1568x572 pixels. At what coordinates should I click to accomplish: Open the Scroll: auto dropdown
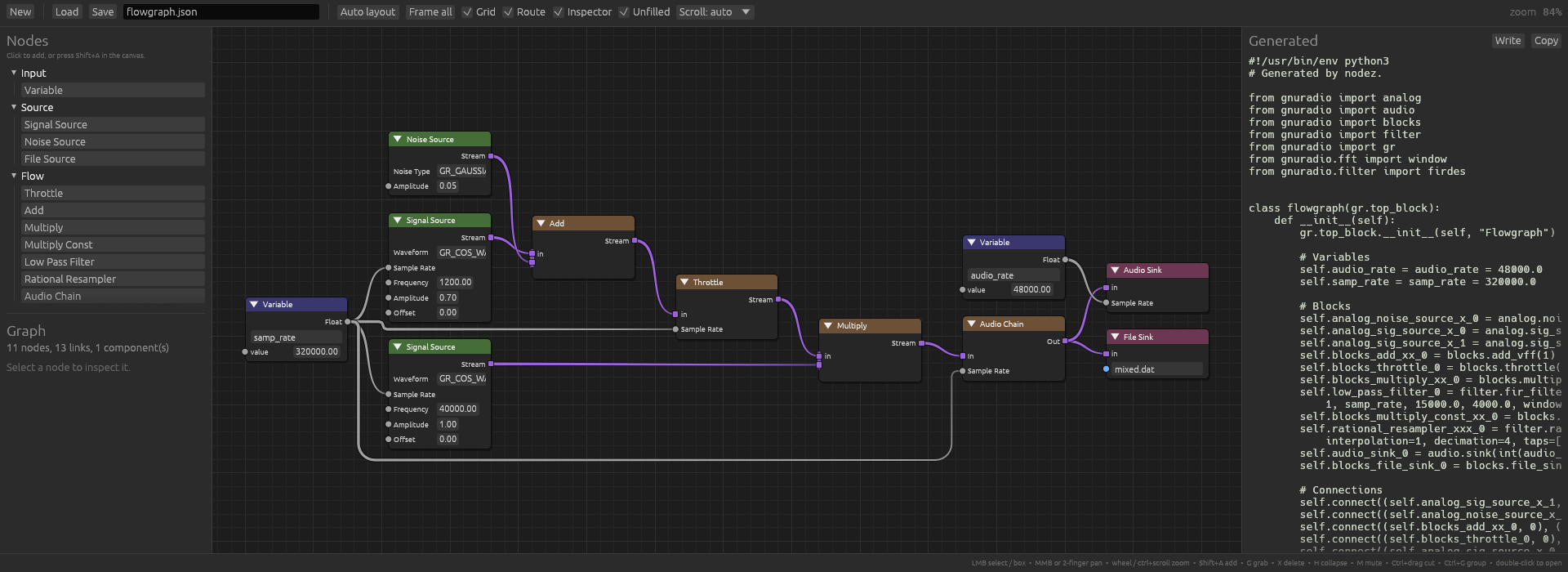(x=715, y=11)
